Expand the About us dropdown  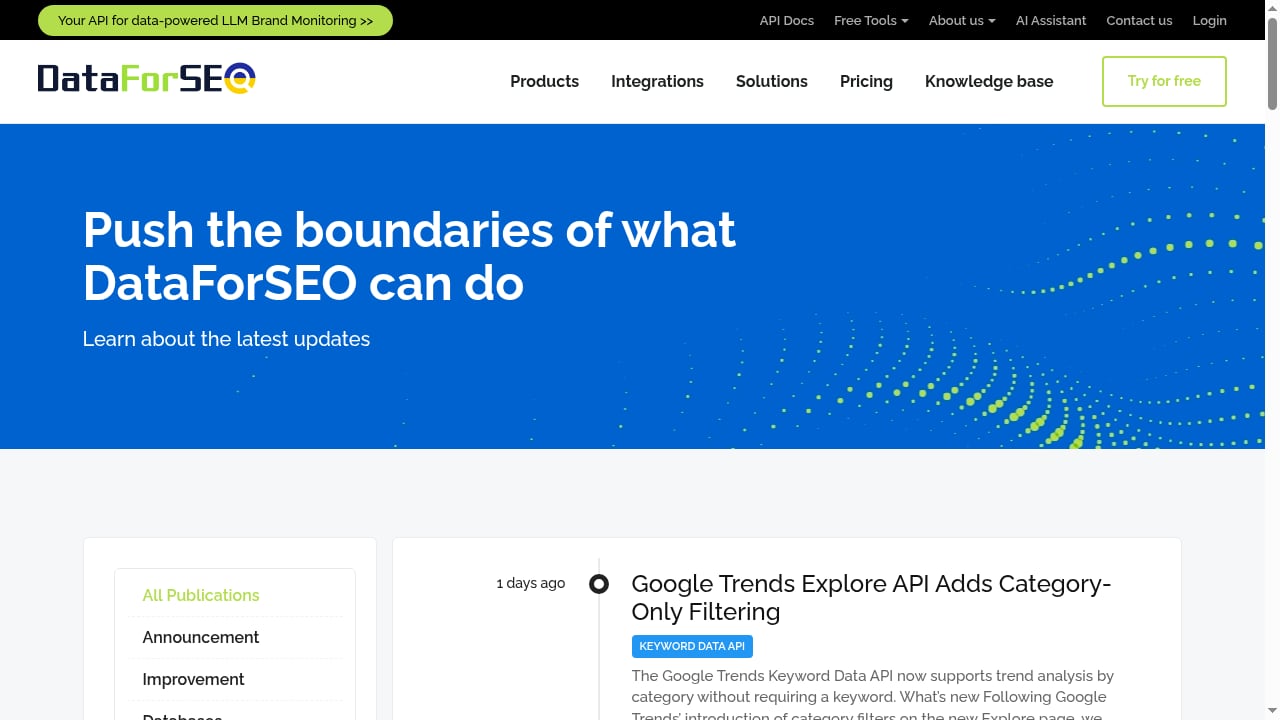tap(962, 20)
